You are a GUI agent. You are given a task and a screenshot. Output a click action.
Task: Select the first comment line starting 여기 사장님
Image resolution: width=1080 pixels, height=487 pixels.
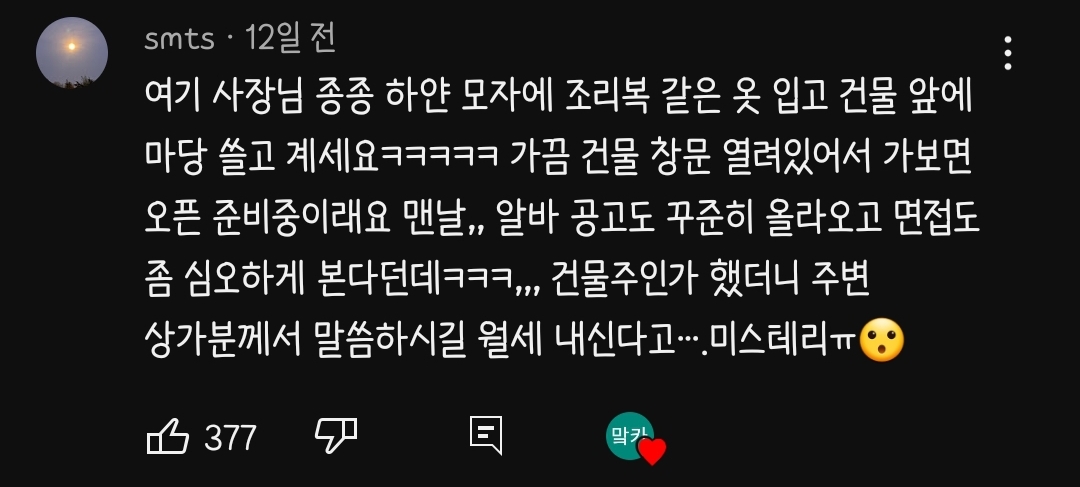(558, 101)
